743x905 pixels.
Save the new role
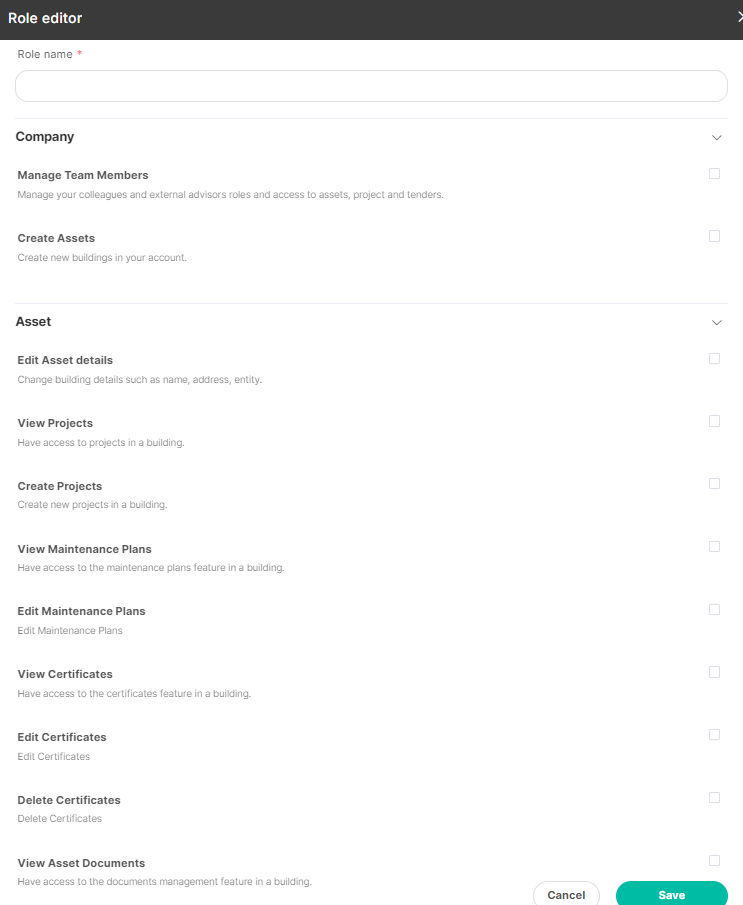[x=671, y=895]
